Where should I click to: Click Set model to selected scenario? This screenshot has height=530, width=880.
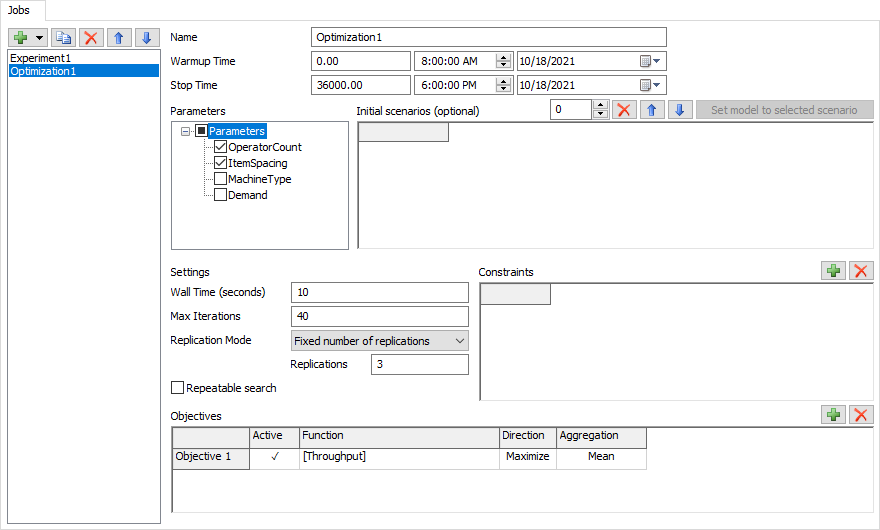784,110
